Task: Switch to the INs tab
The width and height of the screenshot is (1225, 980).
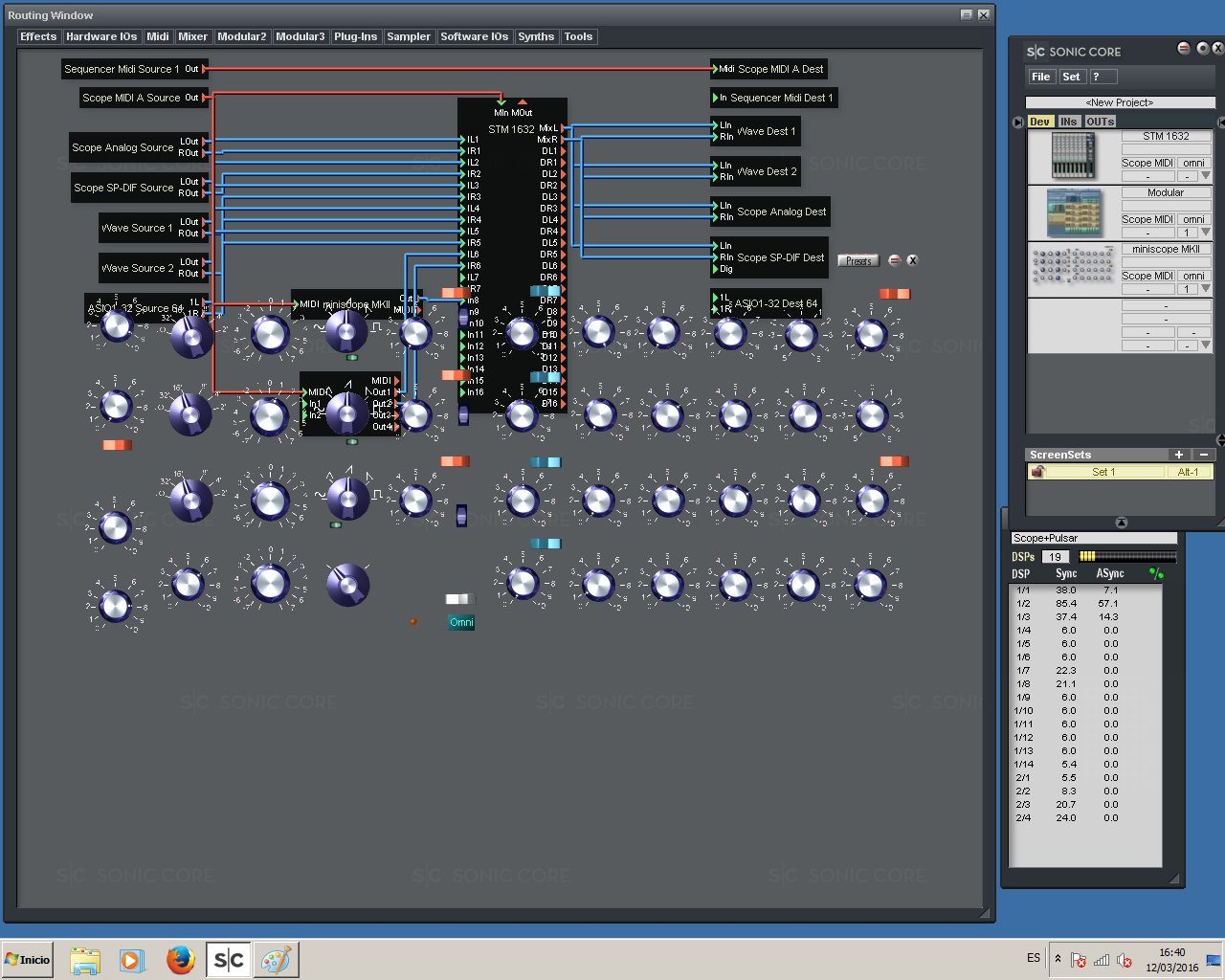Action: pyautogui.click(x=1069, y=122)
